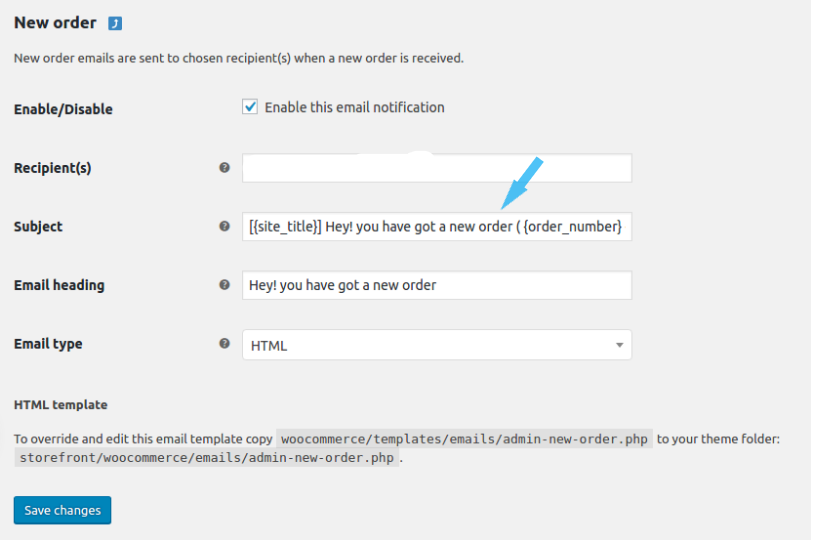Screen dimensions: 816x540
Task: Click the 'Enable this email notification' label text
Action: pos(354,107)
